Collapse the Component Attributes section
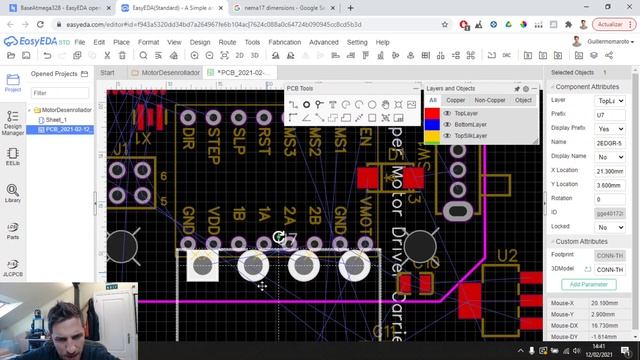Viewport: 640px width, 360px height. (553, 87)
